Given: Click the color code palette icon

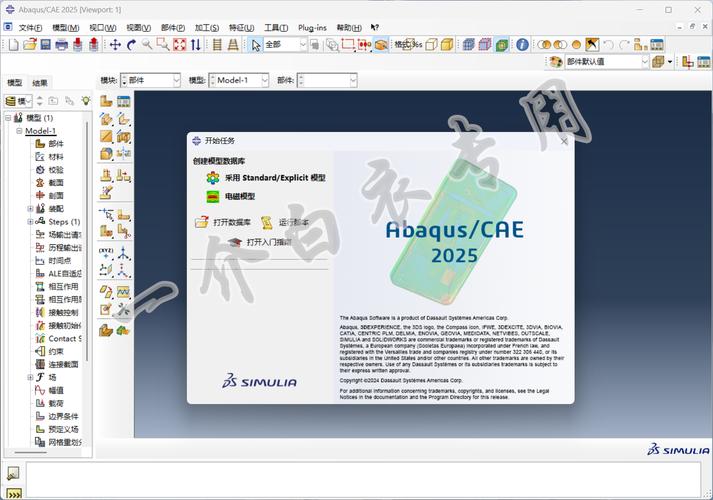Looking at the screenshot, I should [555, 62].
